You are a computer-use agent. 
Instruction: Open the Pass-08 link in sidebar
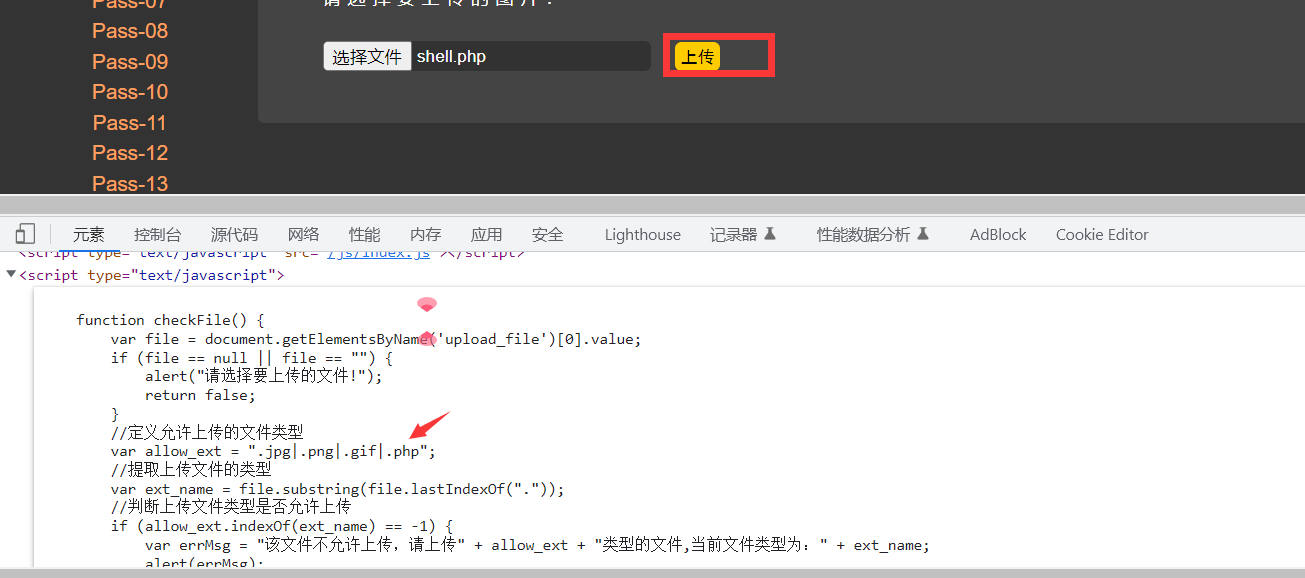coord(130,31)
